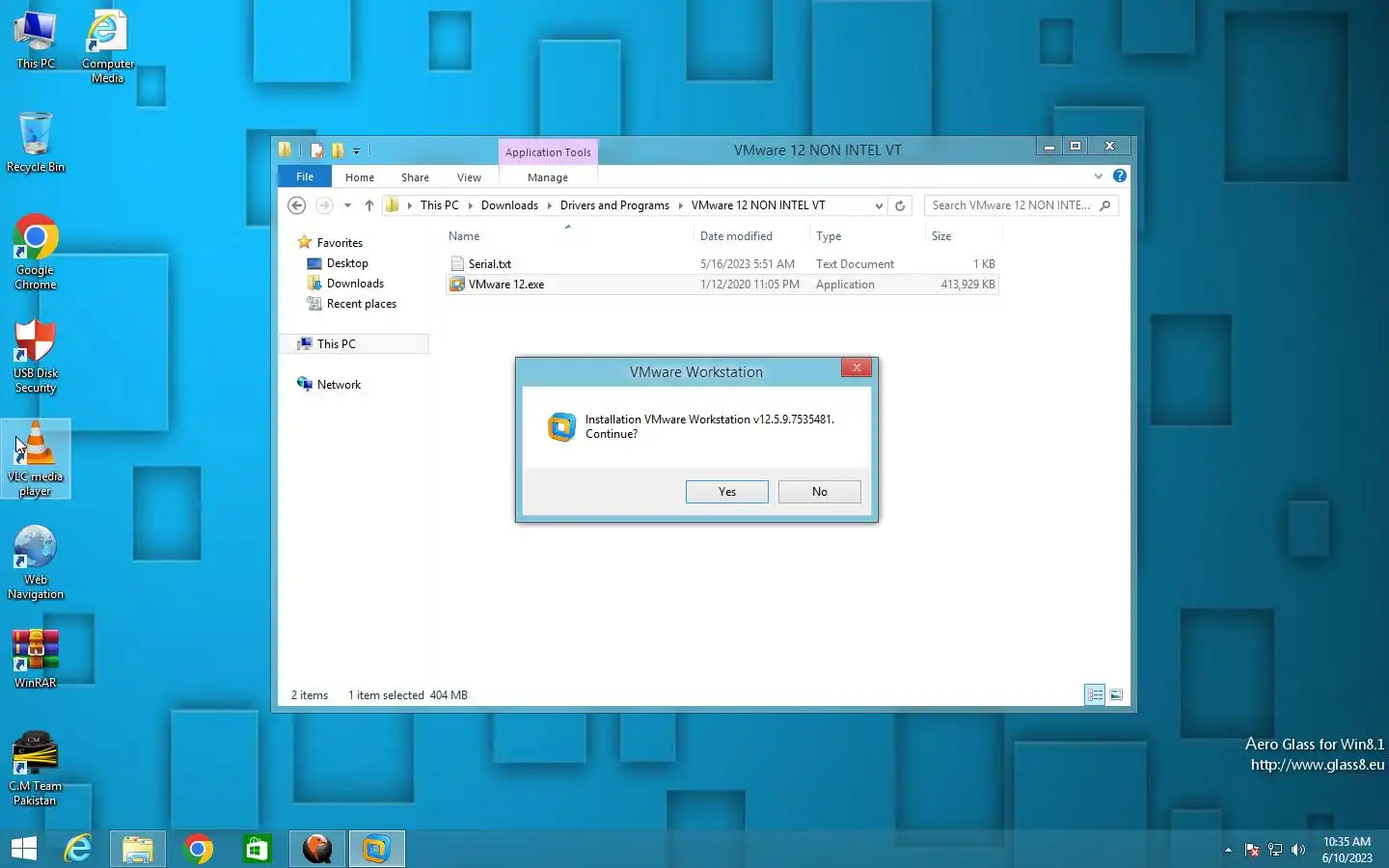Go up one folder level
This screenshot has height=868, width=1389.
click(x=369, y=205)
